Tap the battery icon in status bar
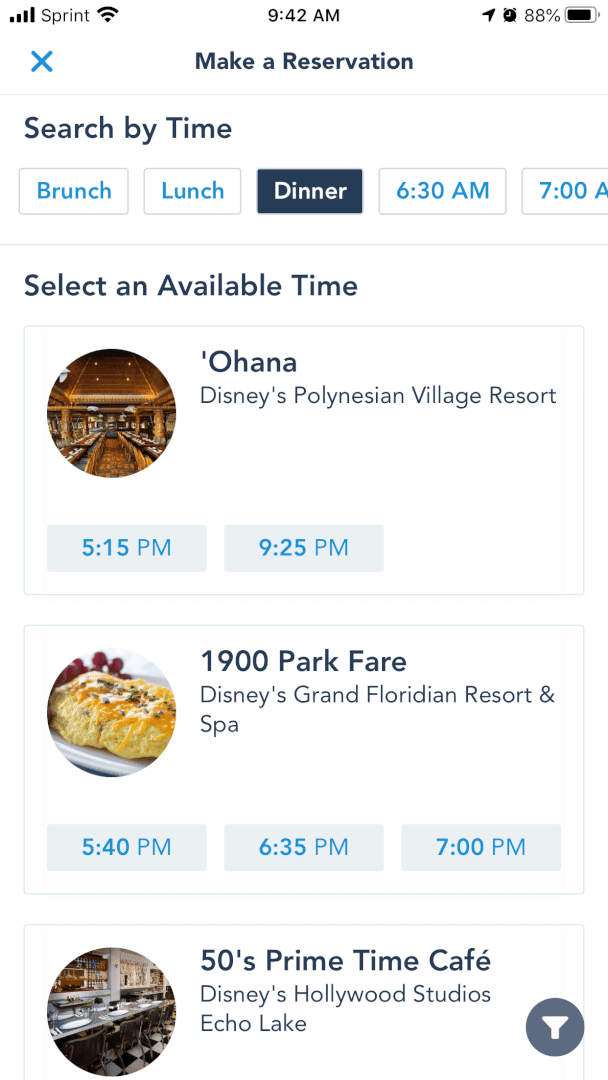Screen dimensions: 608x1080 click(x=581, y=15)
